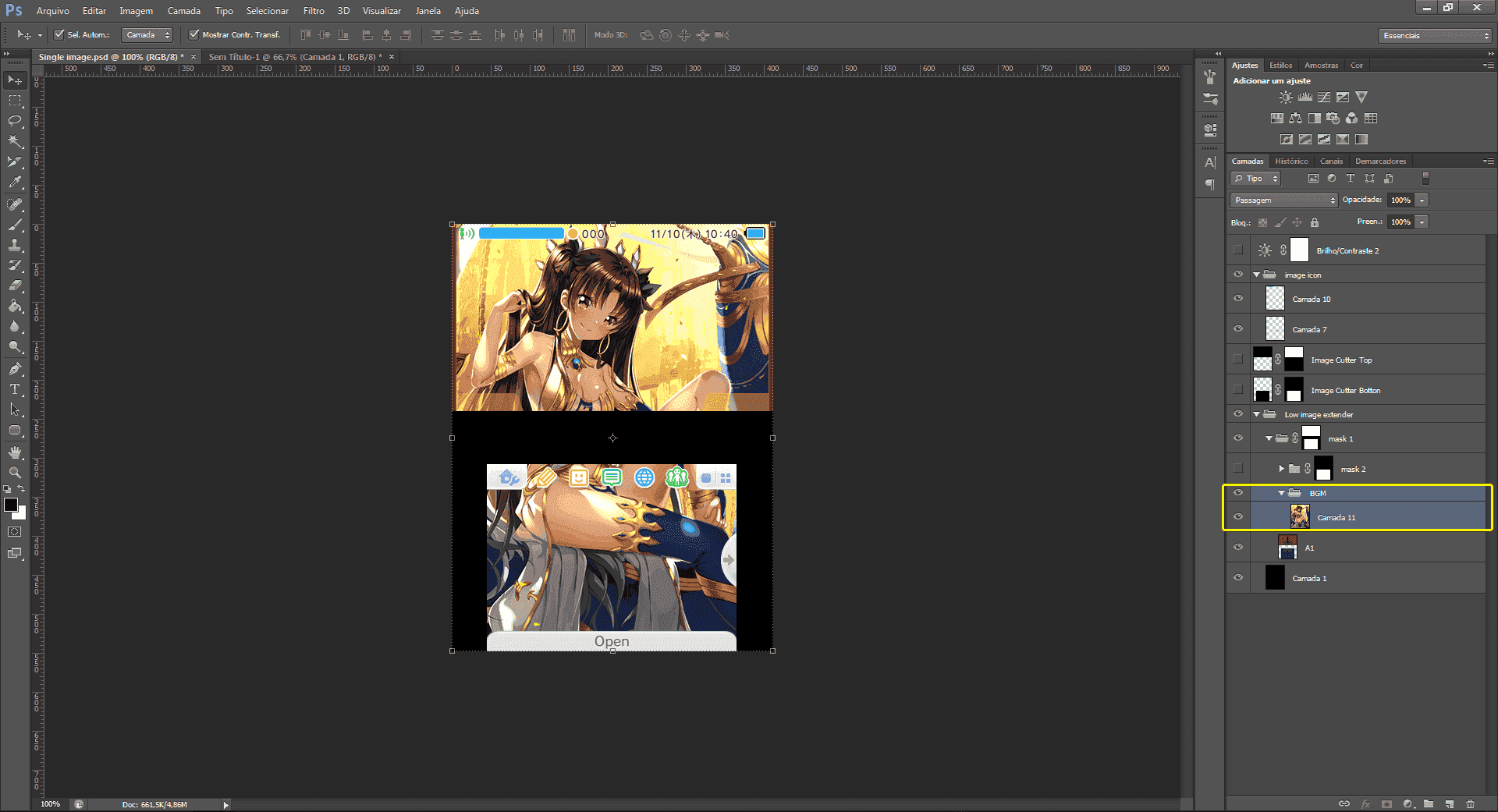Open the Essenciais workspace dropdown
Screen dimensions: 1498x812
pyautogui.click(x=1435, y=35)
